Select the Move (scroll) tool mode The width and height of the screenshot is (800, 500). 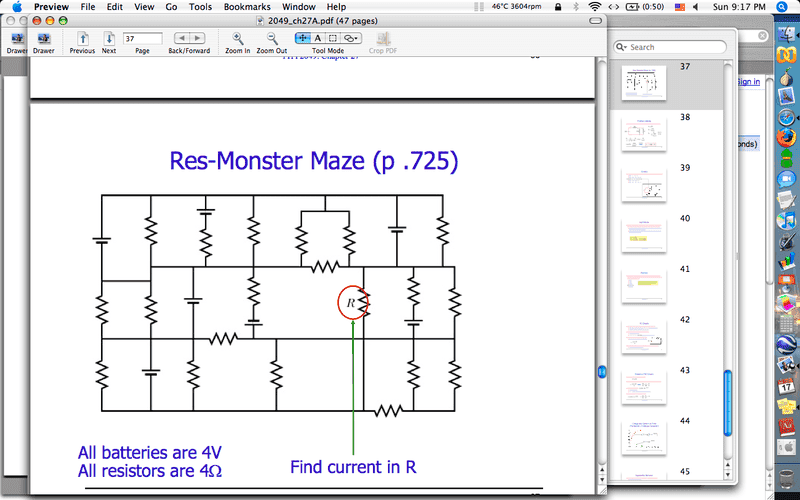coord(303,38)
